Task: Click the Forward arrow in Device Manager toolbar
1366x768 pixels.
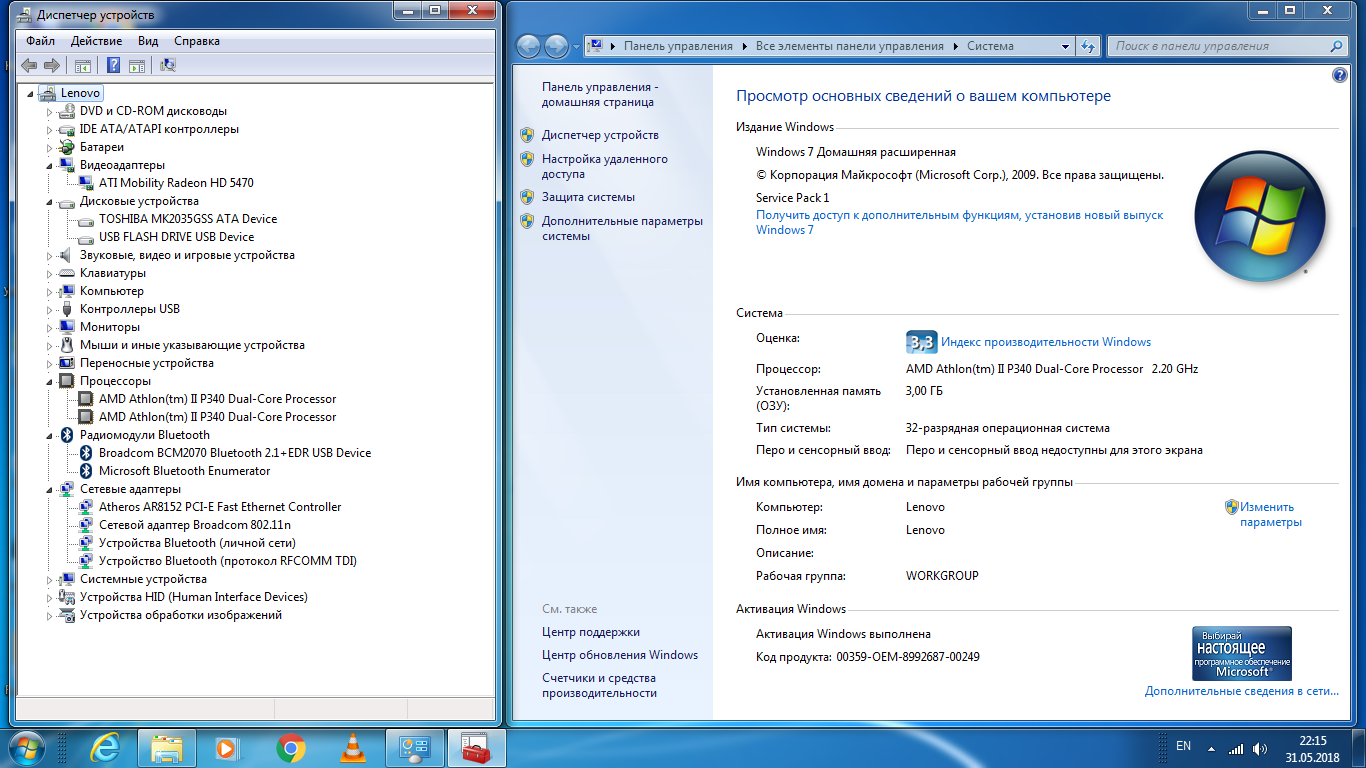Action: coord(51,65)
